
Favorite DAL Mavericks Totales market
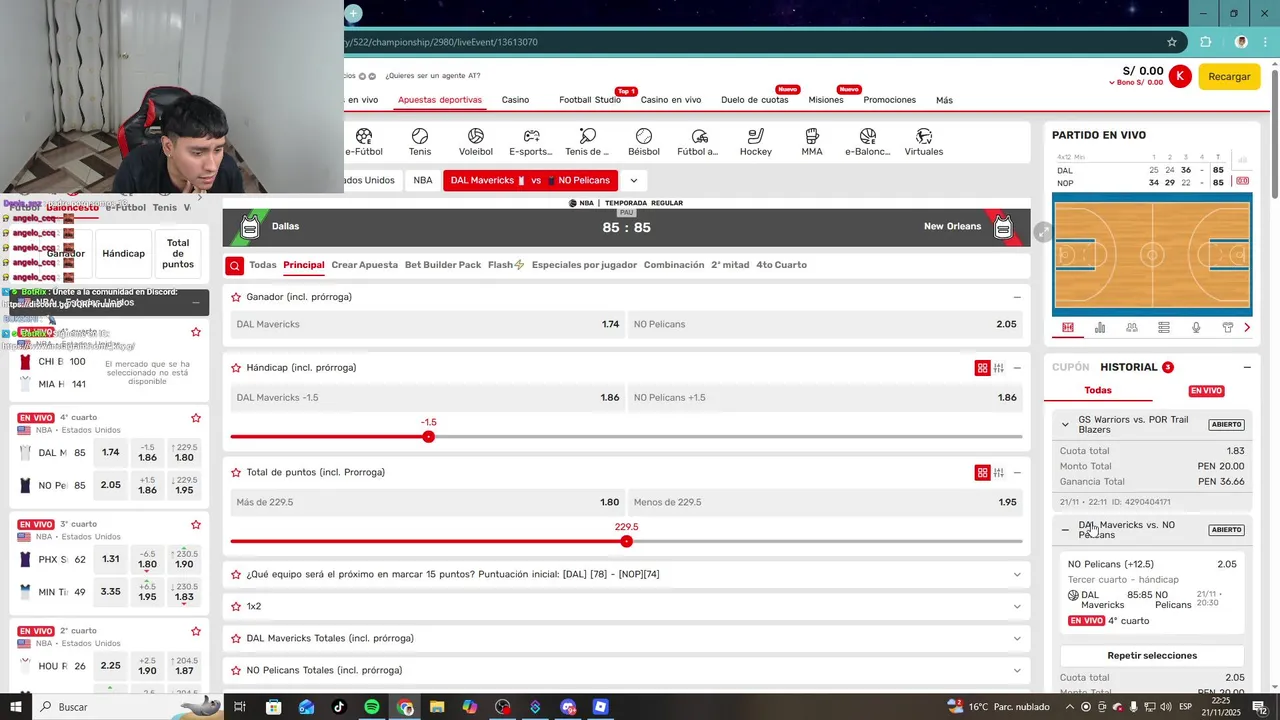click(236, 638)
